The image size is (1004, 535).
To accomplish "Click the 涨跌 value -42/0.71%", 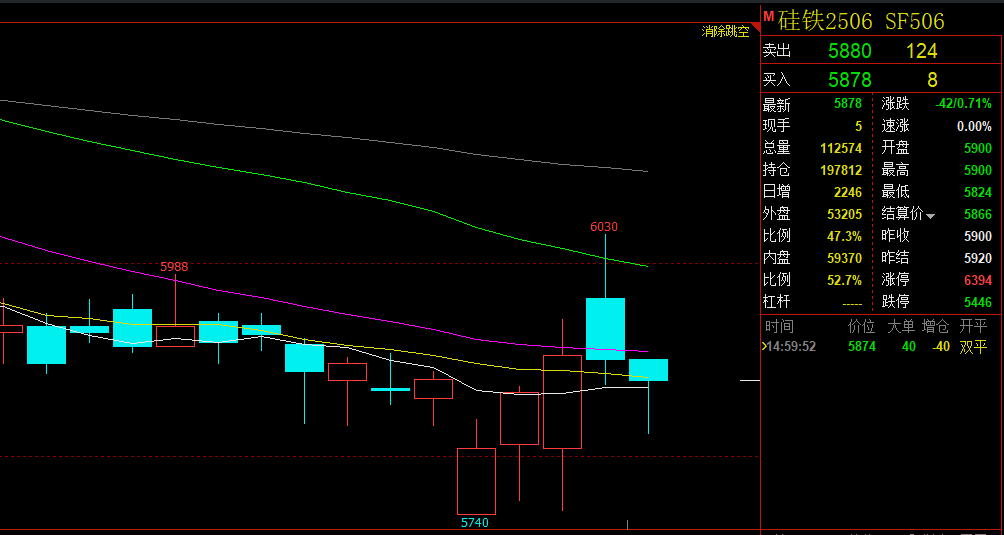I will click(x=962, y=104).
